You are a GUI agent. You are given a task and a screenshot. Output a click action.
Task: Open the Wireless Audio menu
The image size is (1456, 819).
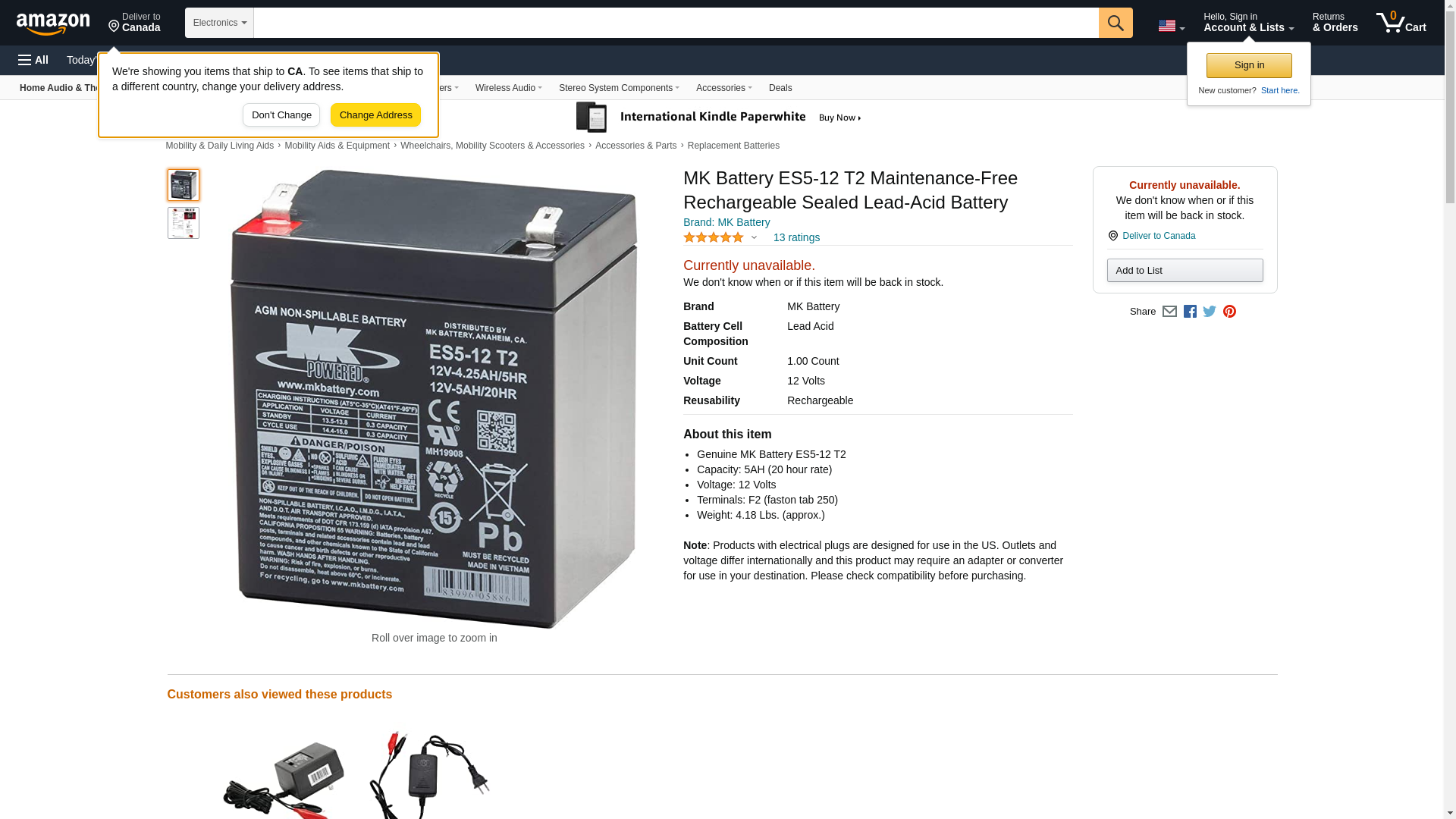[x=508, y=88]
